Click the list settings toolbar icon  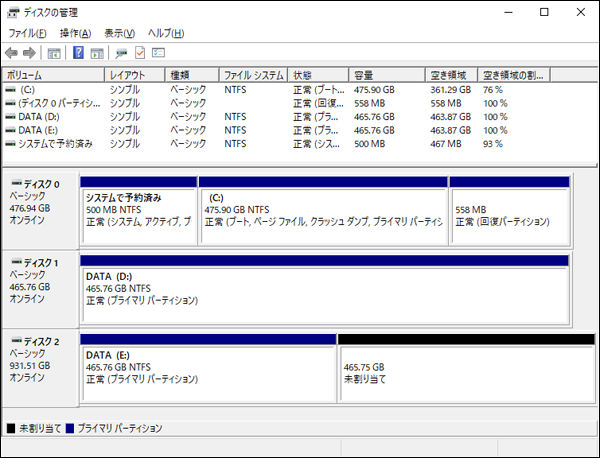tap(158, 52)
